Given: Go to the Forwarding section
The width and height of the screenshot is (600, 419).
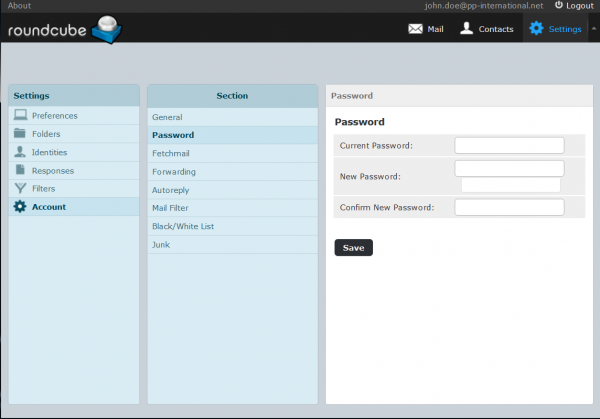Looking at the screenshot, I should tap(174, 172).
